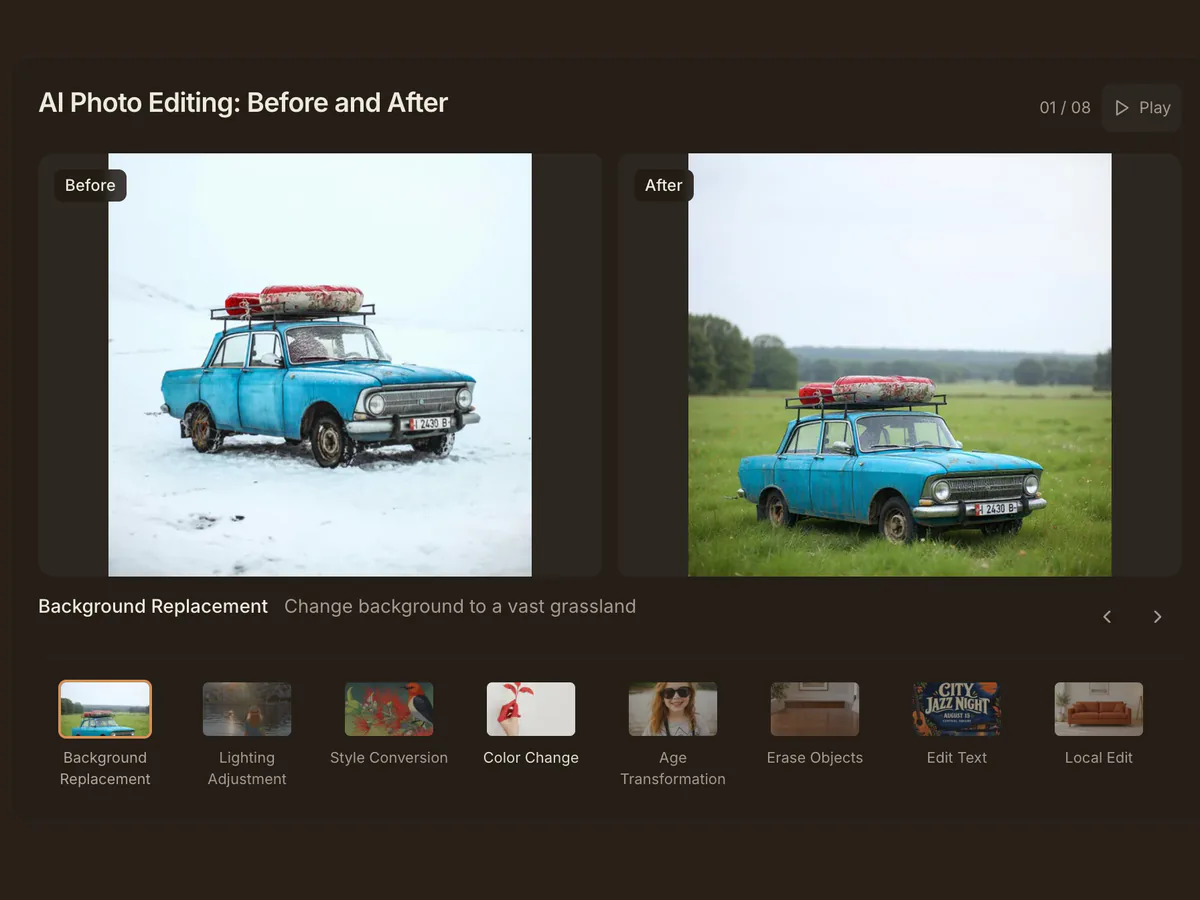The height and width of the screenshot is (900, 1200).
Task: Click the Before badge label
Action: (x=90, y=185)
